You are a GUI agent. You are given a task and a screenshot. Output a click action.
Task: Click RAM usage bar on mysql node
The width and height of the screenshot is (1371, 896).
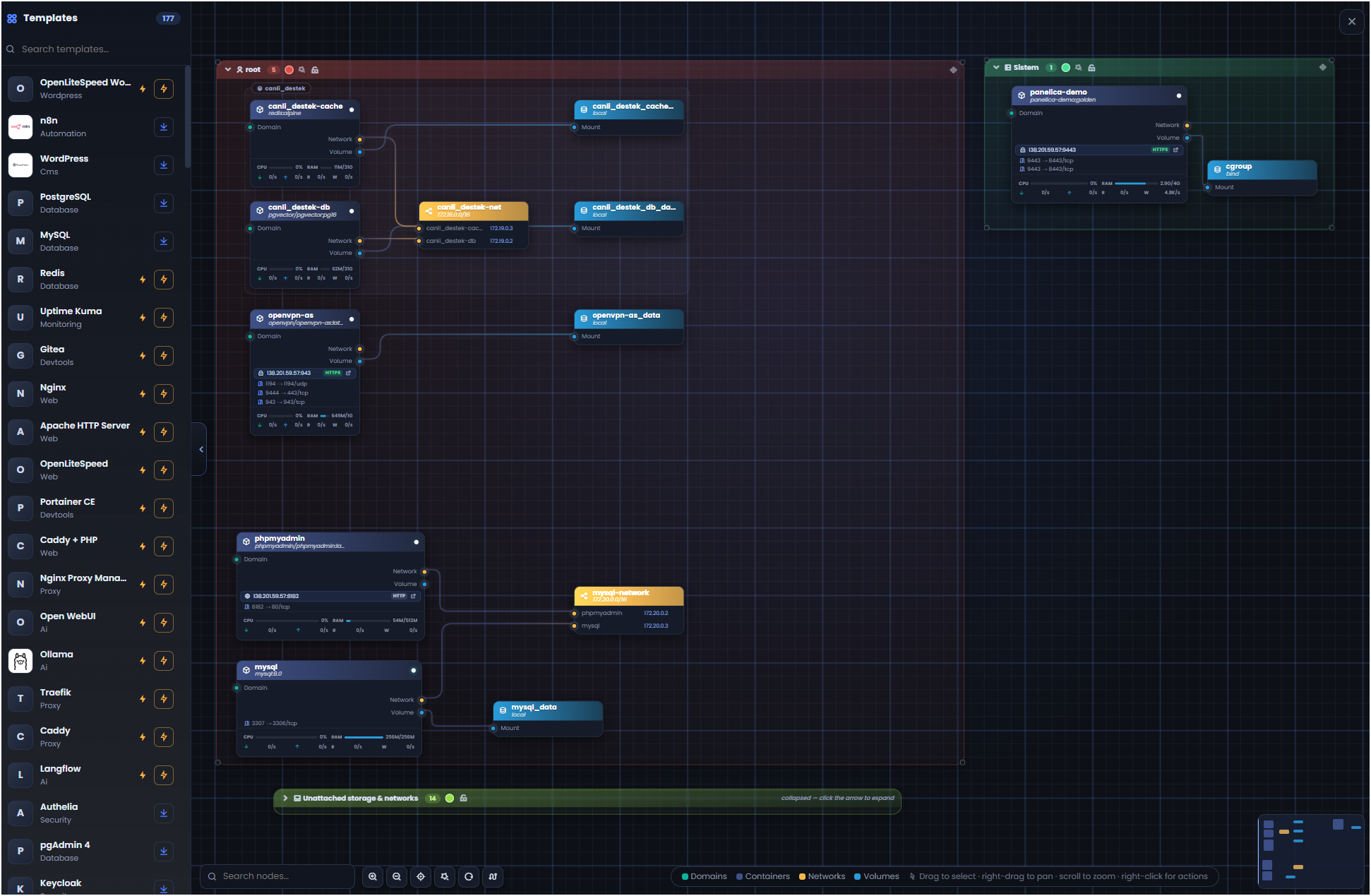(364, 737)
